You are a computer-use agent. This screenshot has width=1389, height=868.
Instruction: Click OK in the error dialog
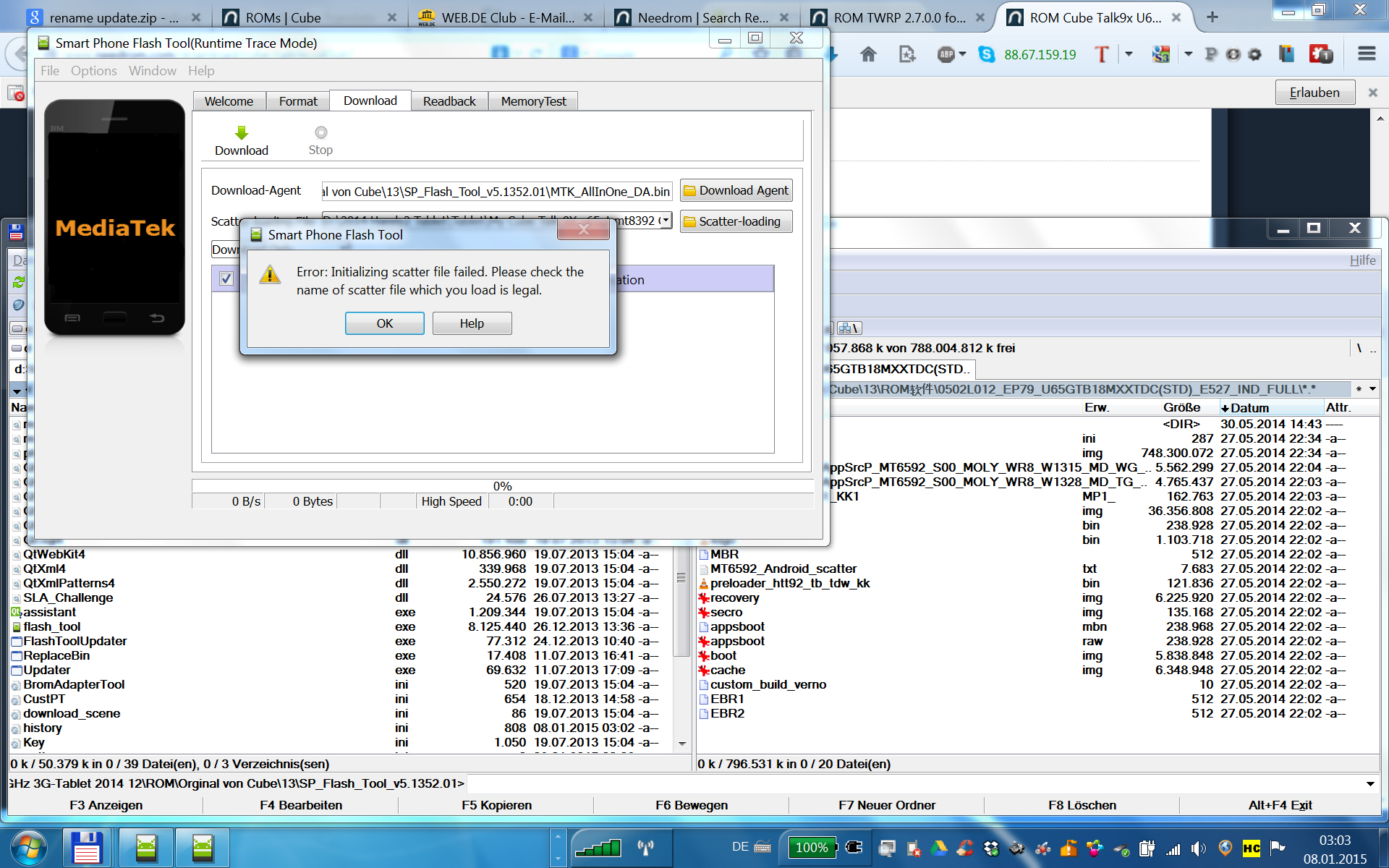[384, 323]
